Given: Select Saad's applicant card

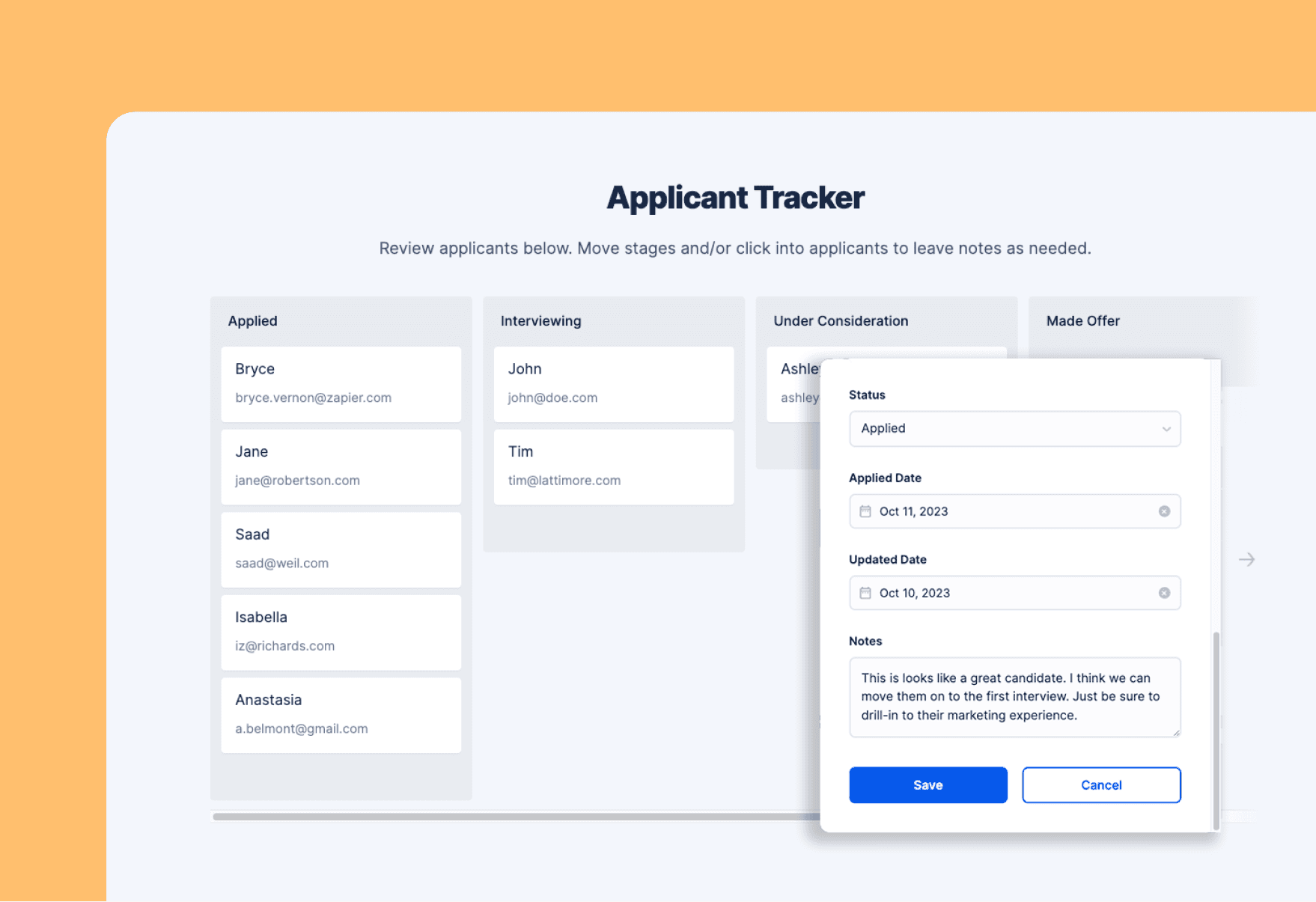Looking at the screenshot, I should tap(341, 549).
